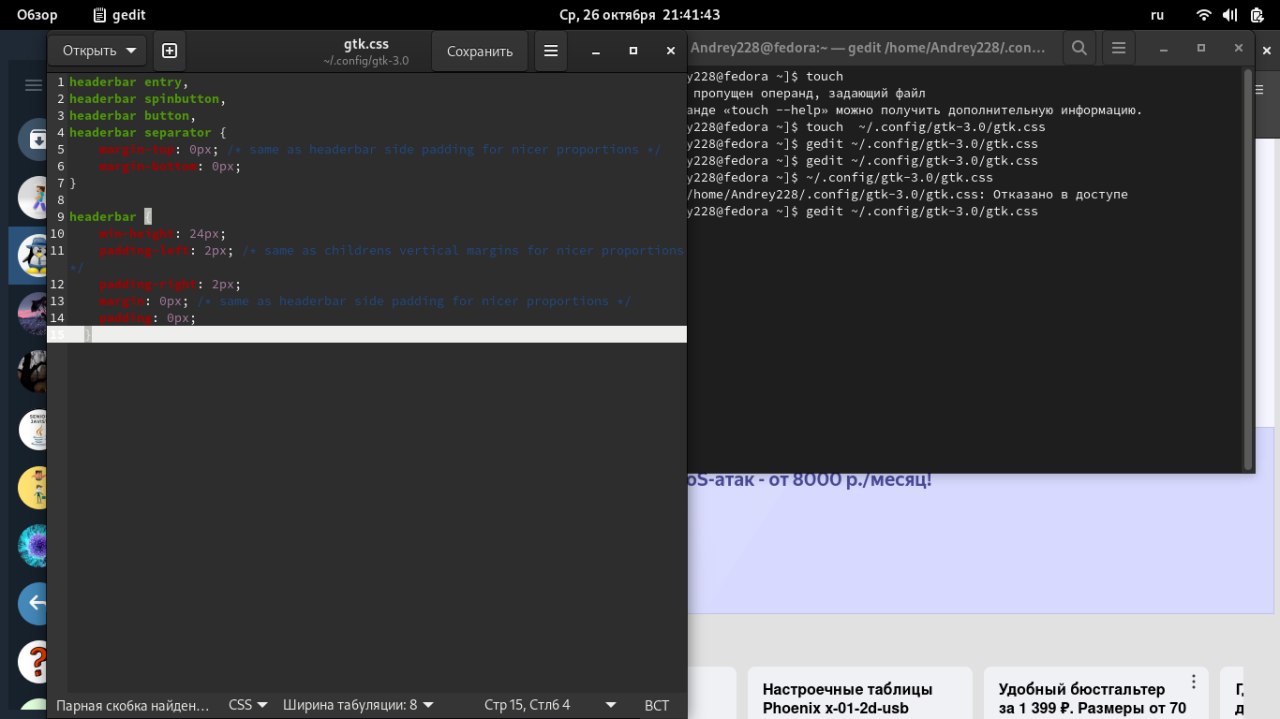This screenshot has width=1280, height=719.
Task: Click the line 'headerbar button,'
Action: pyautogui.click(x=132, y=116)
